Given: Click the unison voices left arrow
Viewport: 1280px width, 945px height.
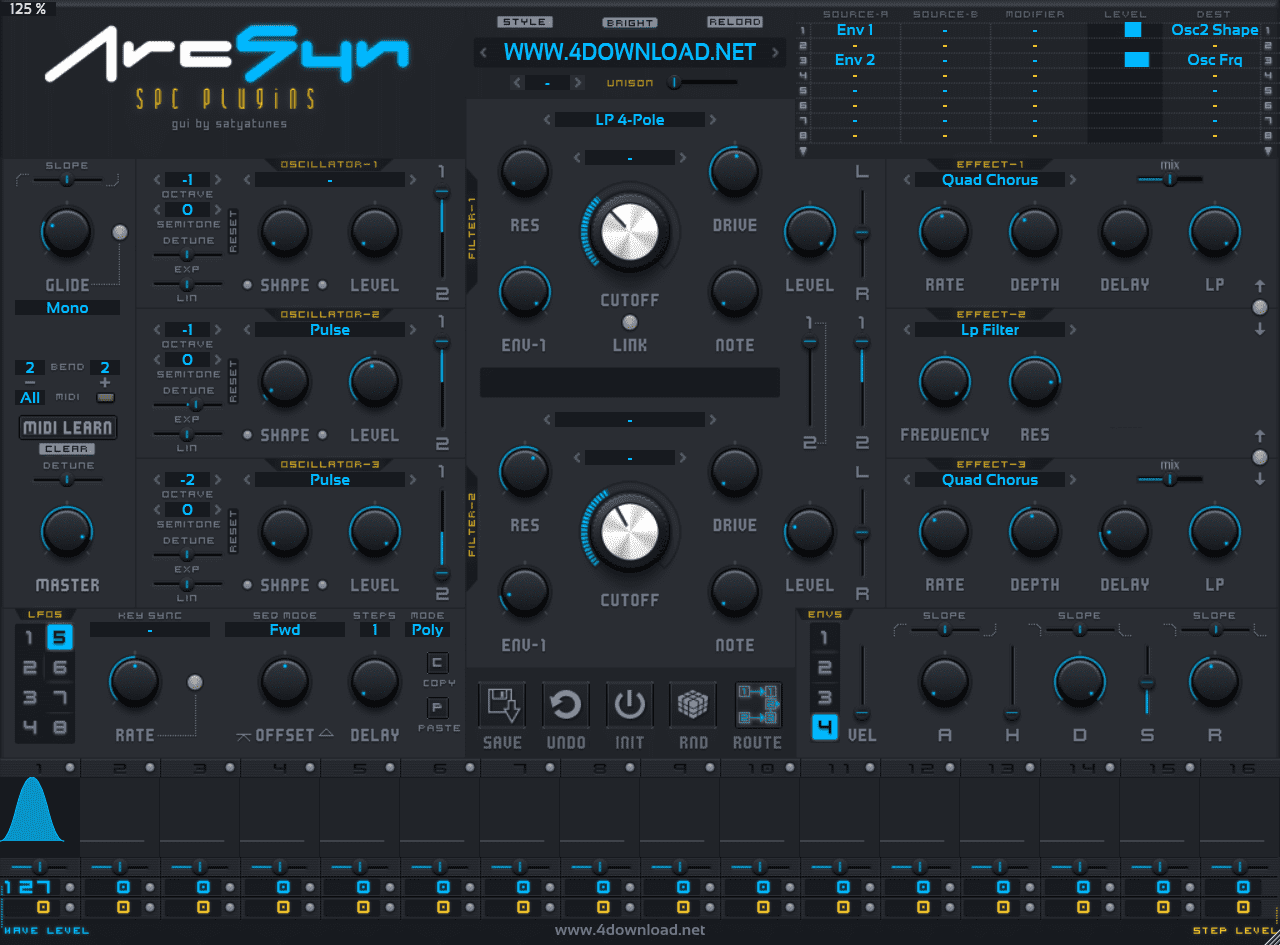Looking at the screenshot, I should tap(516, 82).
